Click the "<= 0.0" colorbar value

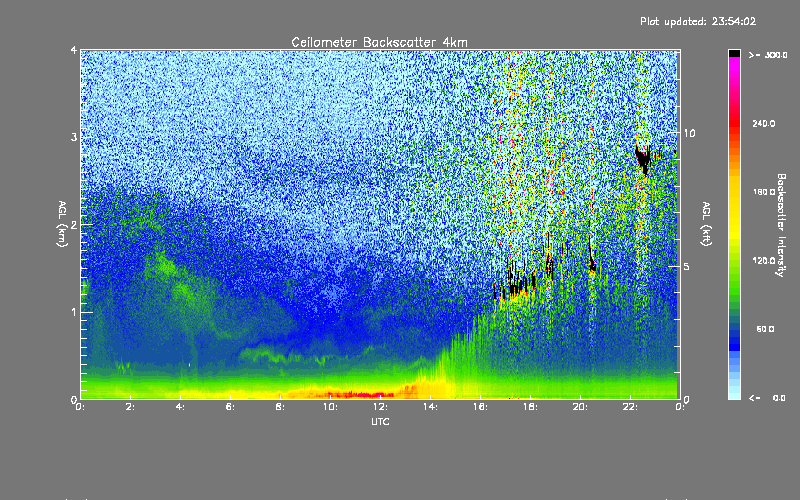767,398
